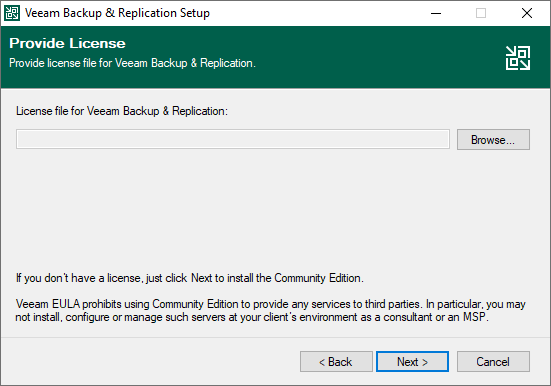The image size is (551, 386).
Task: Click the words 'consultant or an MSP'
Action: [x=435, y=317]
